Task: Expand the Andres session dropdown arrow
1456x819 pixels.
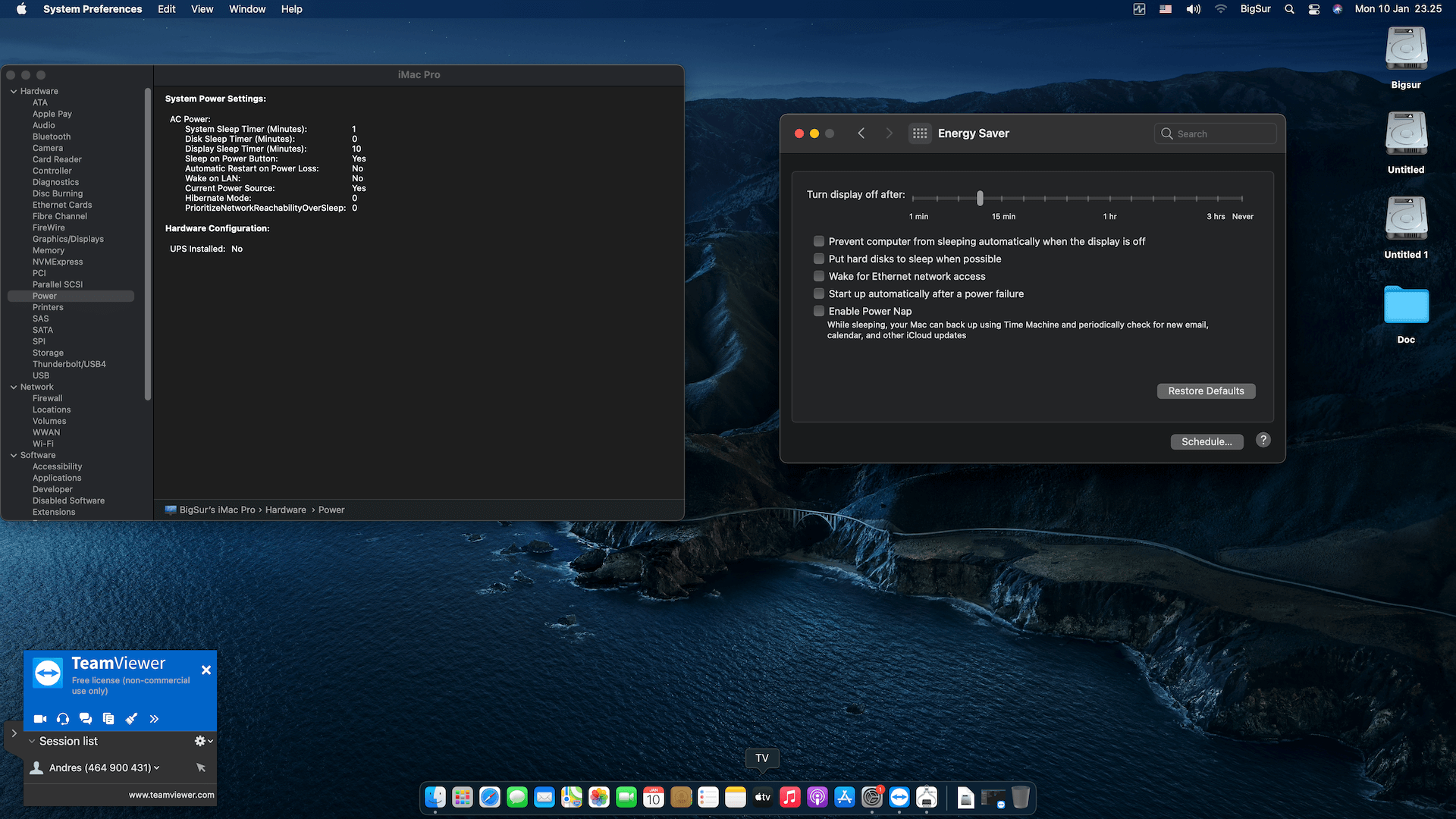Action: [157, 768]
